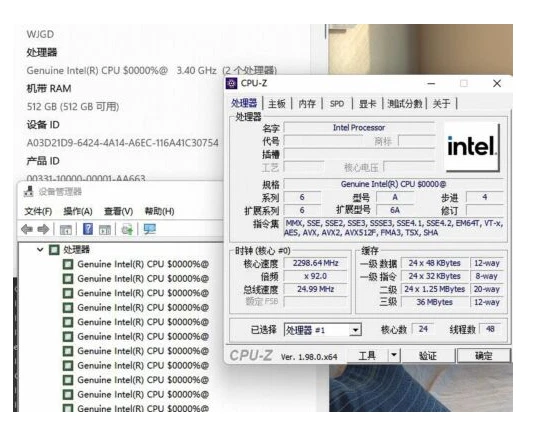Click the product ID 00331-10000-00001-AA663
540x443 pixels.
pyautogui.click(x=86, y=179)
